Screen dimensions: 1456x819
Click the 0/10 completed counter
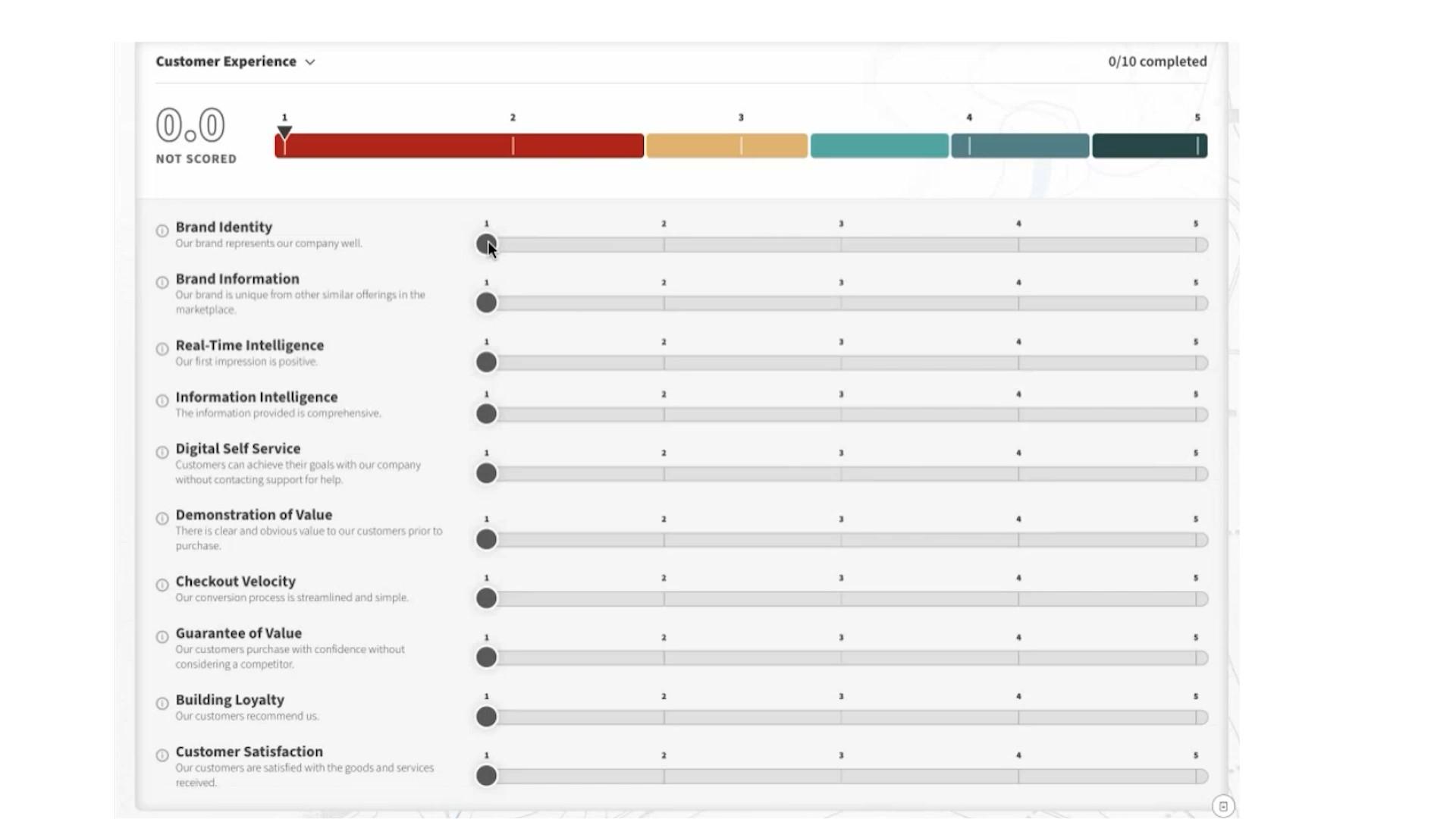1156,61
